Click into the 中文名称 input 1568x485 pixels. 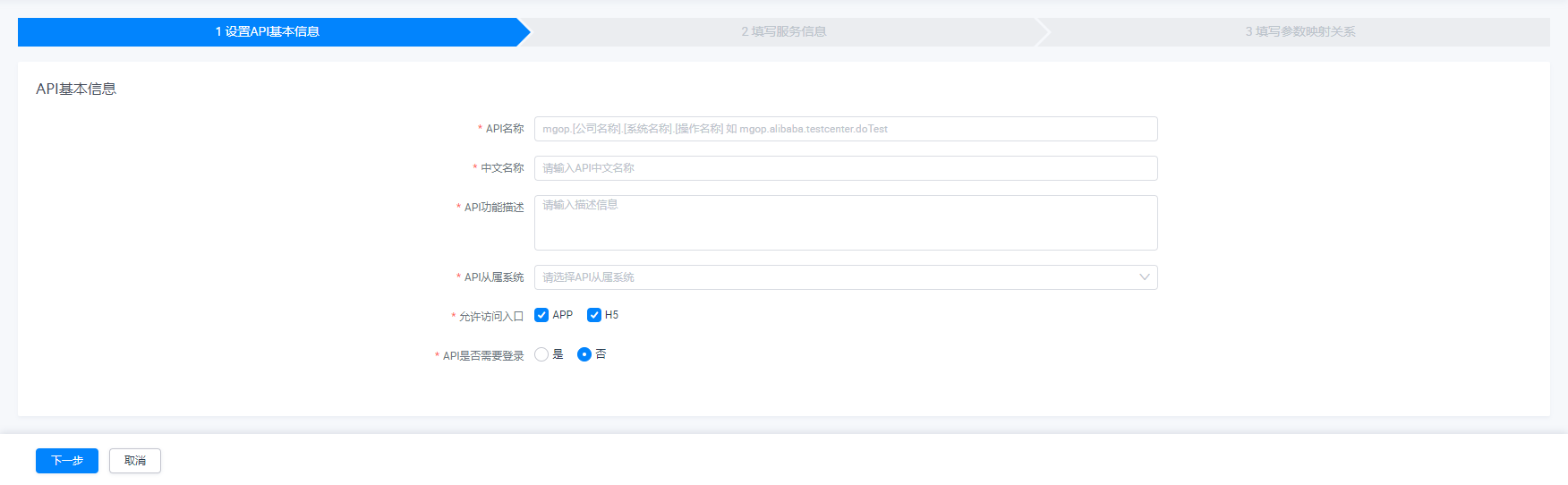[x=846, y=168]
